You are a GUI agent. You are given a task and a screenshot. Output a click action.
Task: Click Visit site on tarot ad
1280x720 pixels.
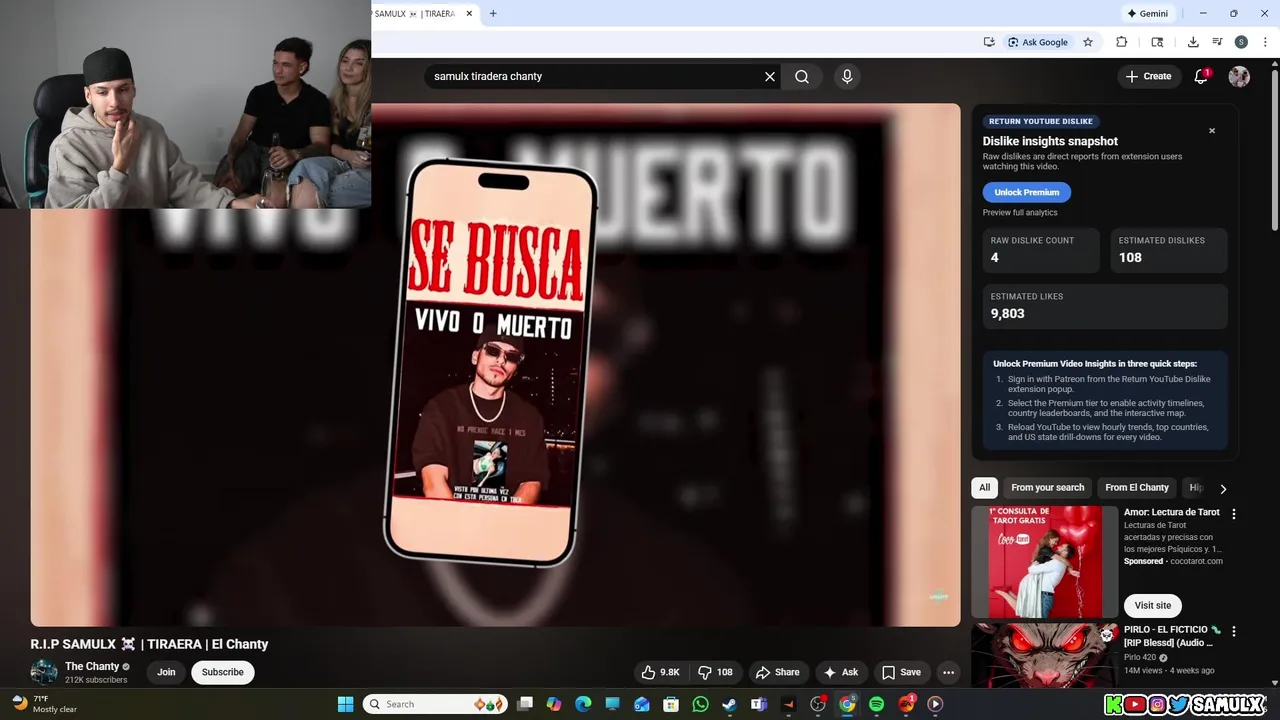point(1152,605)
